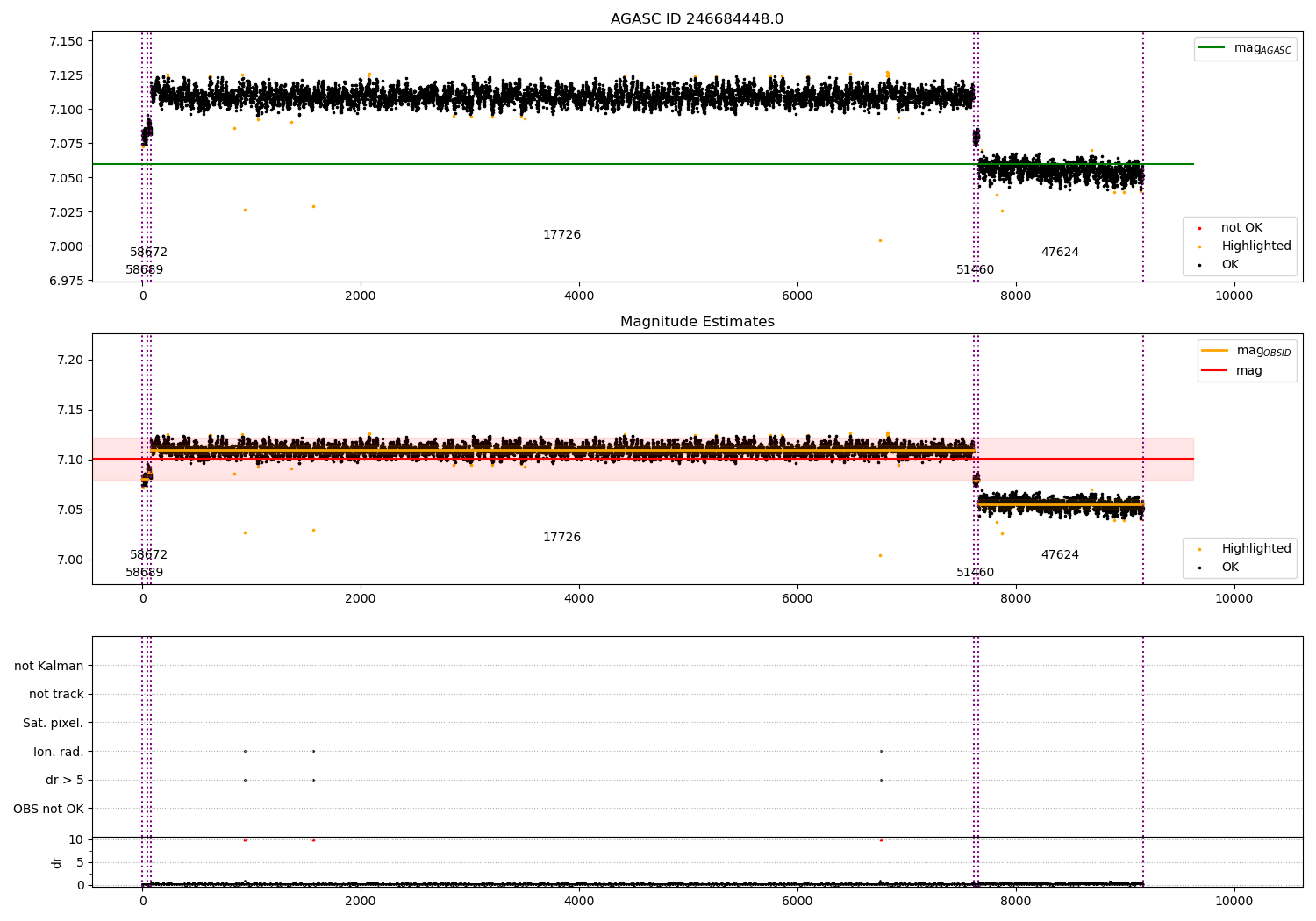Click the "Magnitude Estimates" plot title
The height and width of the screenshot is (921, 1316).
coord(697,322)
